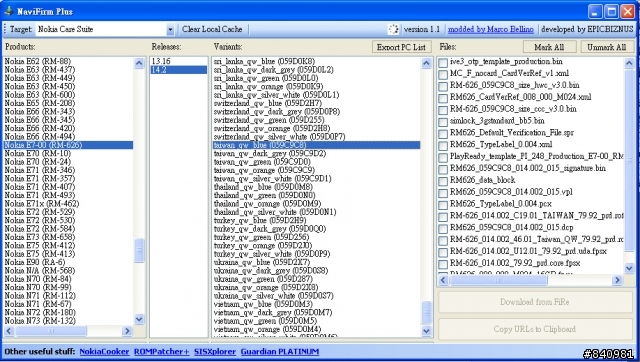The height and width of the screenshot is (362, 640).
Task: Select Nokia N73 (RM-132) product
Action: (x=68, y=320)
